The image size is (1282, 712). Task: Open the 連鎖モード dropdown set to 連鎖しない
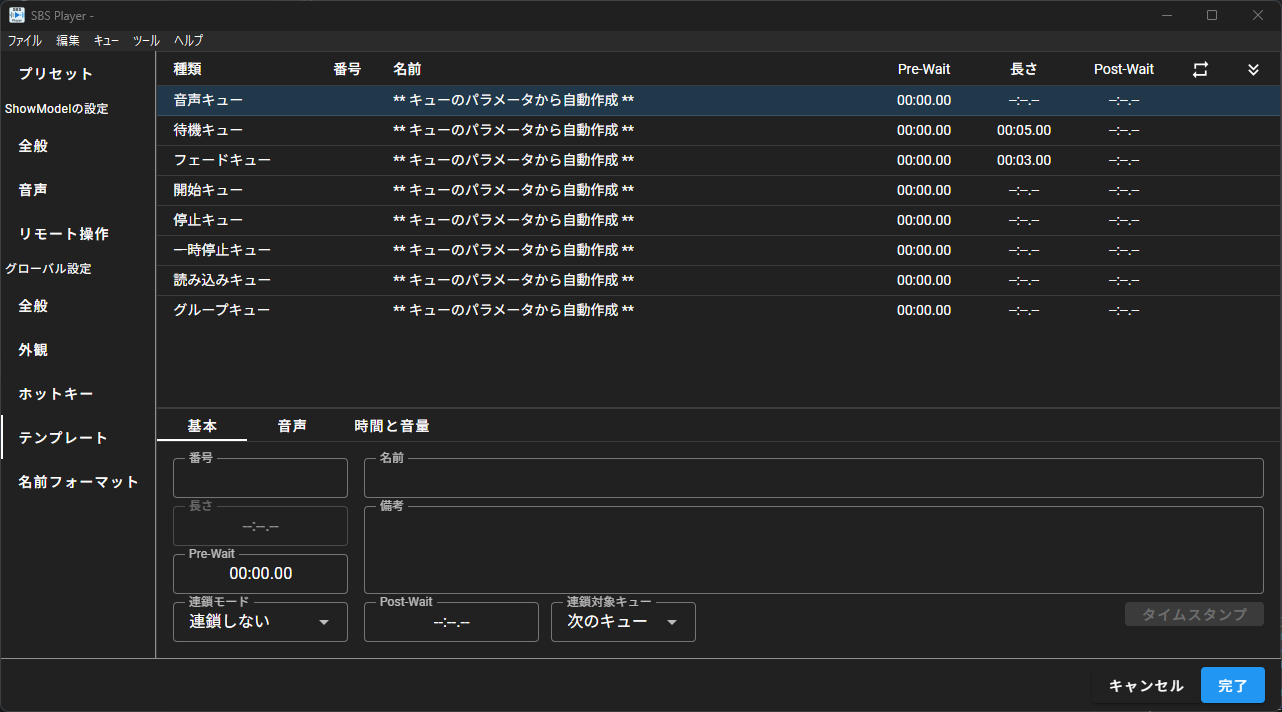click(x=259, y=621)
